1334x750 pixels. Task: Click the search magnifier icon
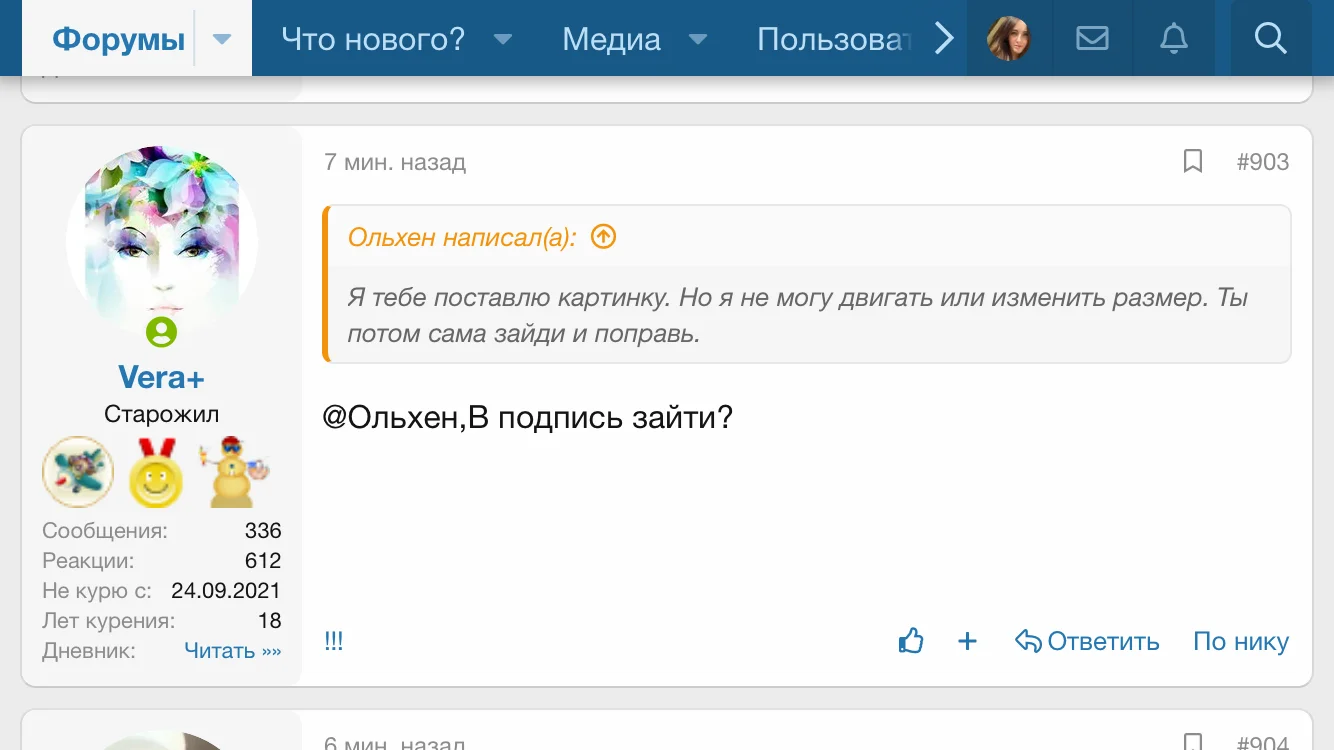tap(1270, 38)
